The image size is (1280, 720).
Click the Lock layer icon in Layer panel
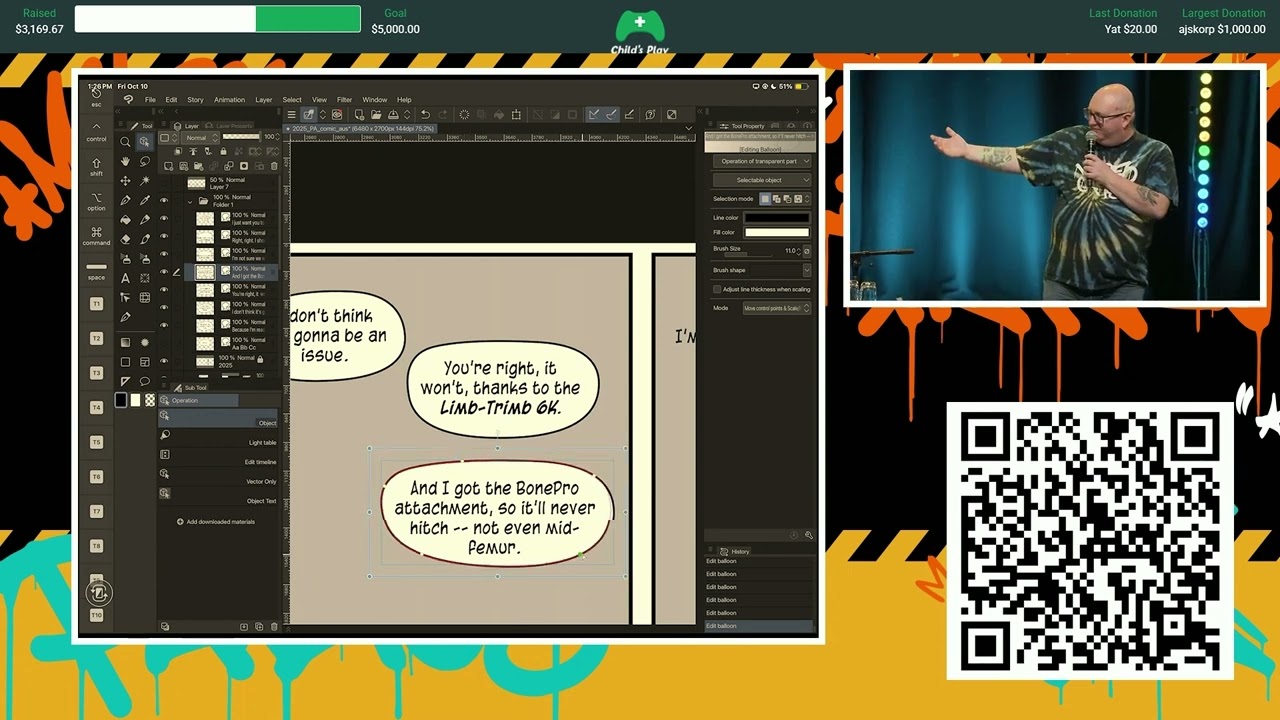223,152
